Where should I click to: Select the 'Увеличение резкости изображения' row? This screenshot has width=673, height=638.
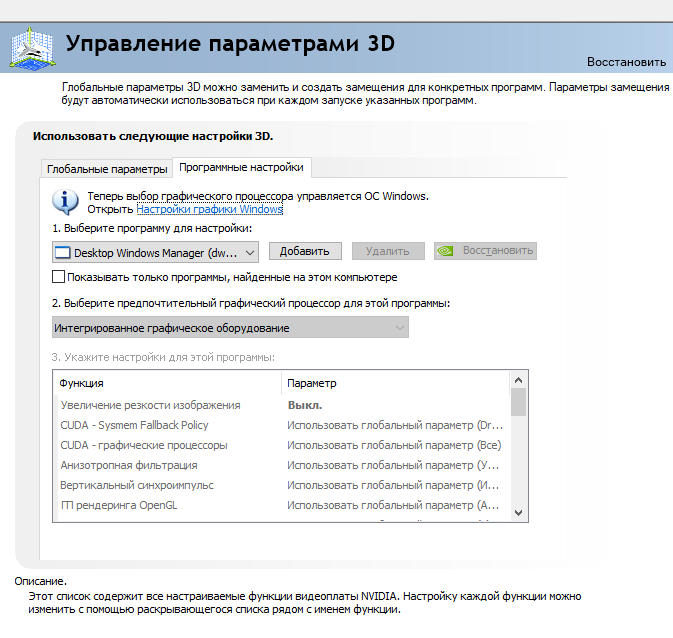tap(282, 405)
